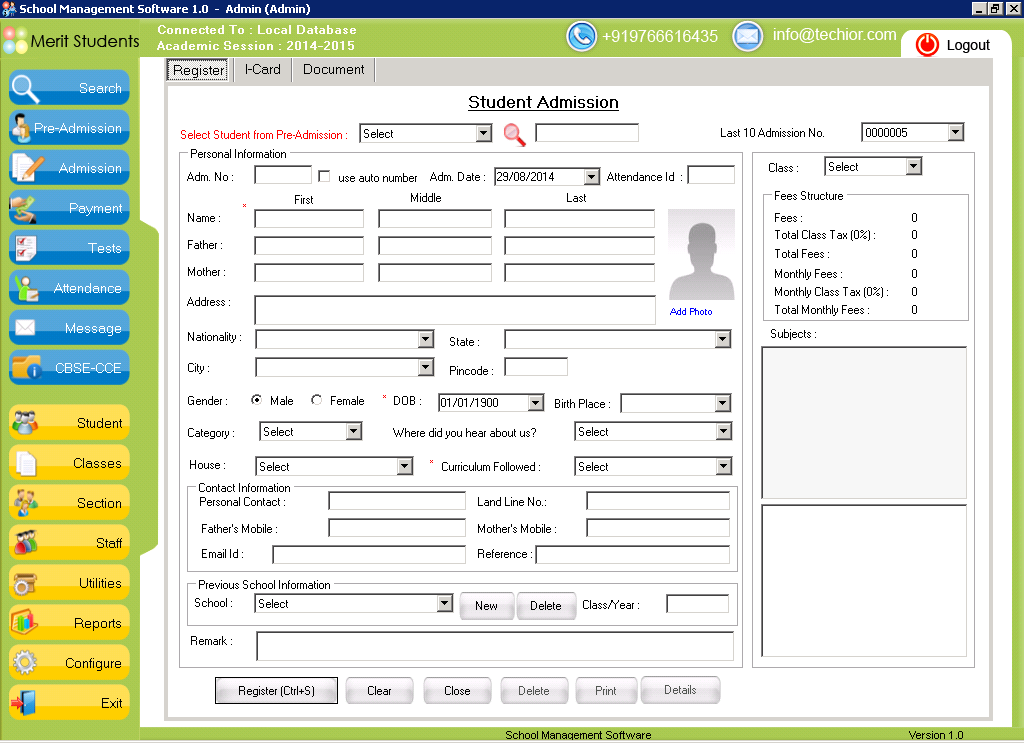This screenshot has width=1024, height=743.
Task: Open Pre-Admission via its sidebar icon
Action: (22, 128)
